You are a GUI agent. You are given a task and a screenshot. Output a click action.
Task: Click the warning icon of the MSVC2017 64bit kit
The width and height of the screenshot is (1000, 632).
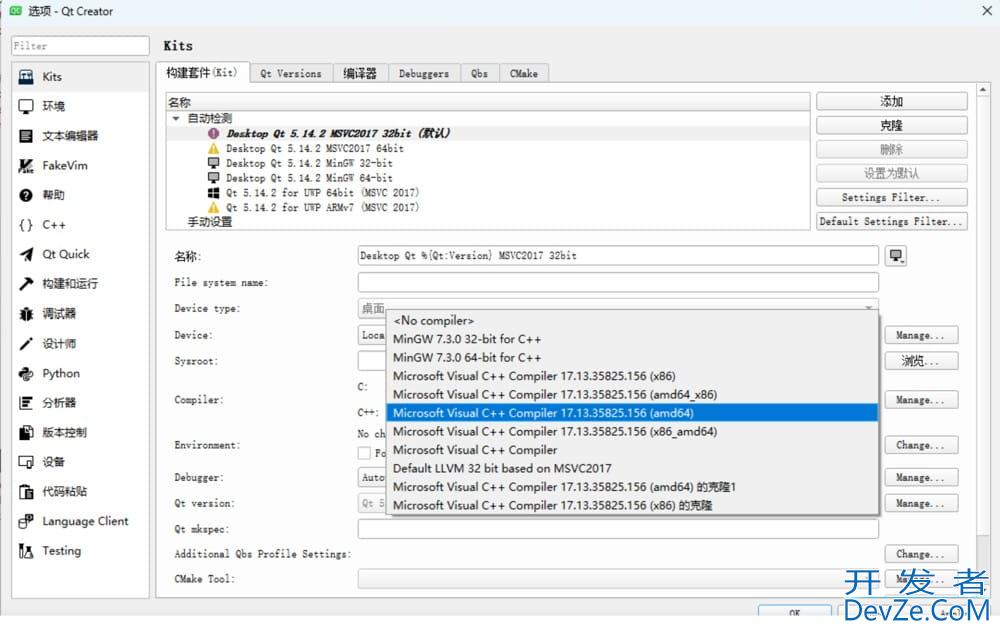(x=214, y=148)
